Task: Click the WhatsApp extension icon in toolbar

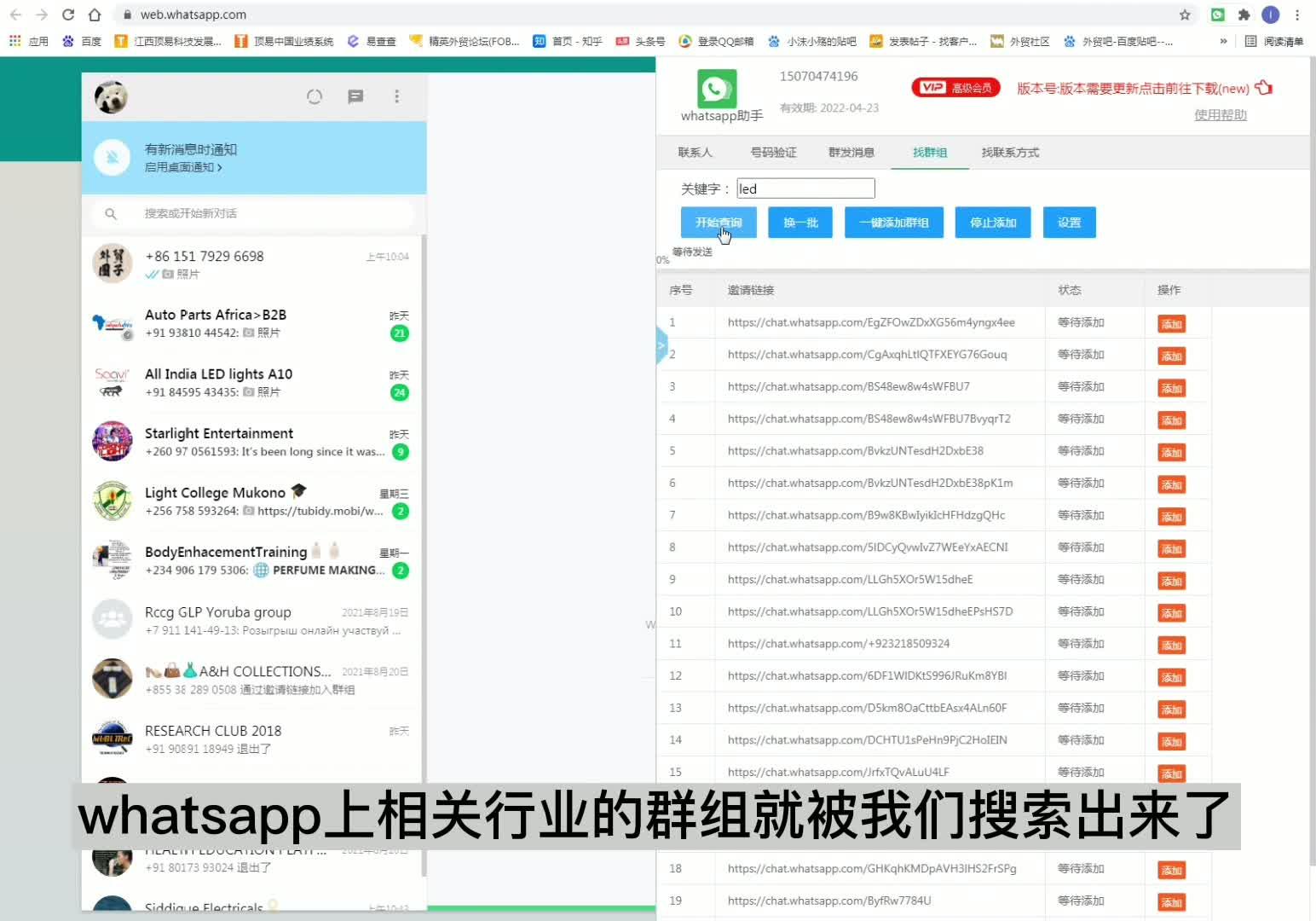Action: click(x=1217, y=14)
